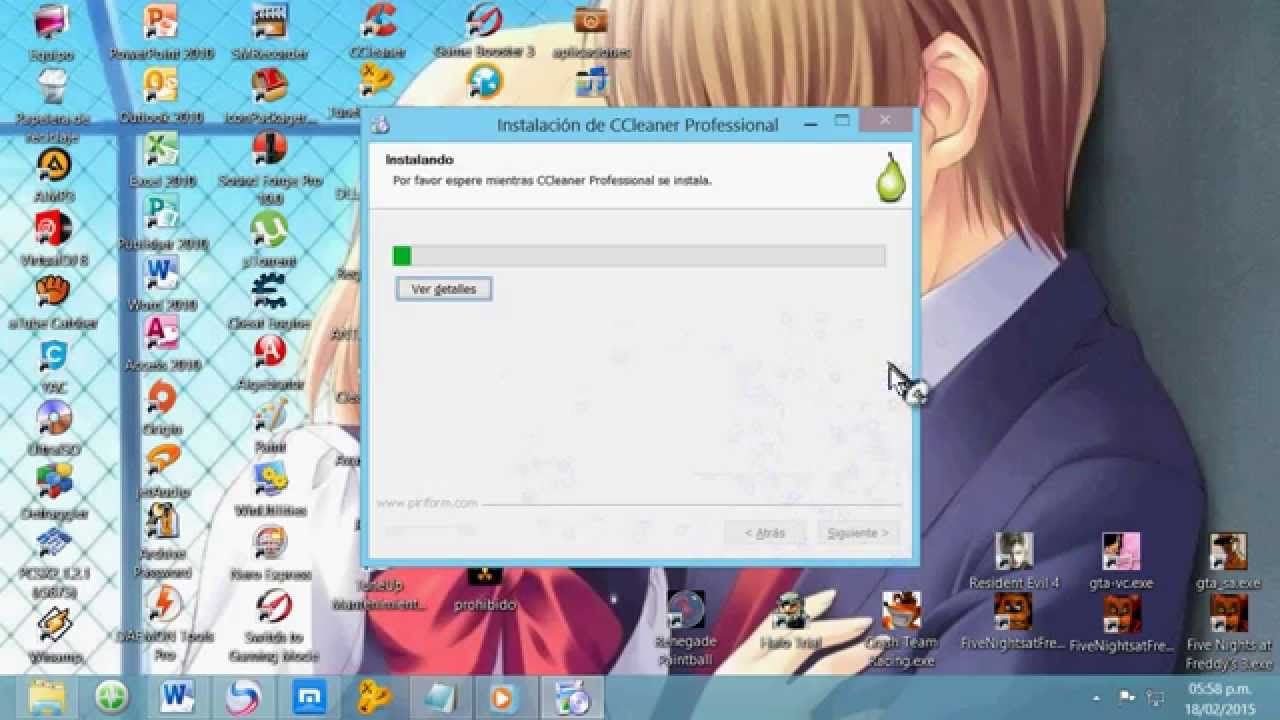The width and height of the screenshot is (1280, 720).
Task: Select the jetAudio desktop shortcut
Action: click(x=161, y=472)
